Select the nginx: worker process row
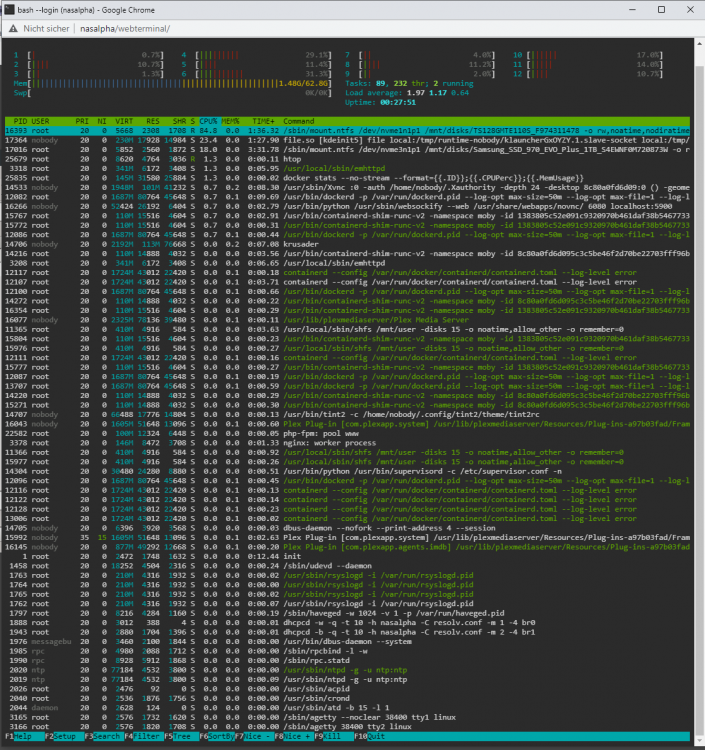This screenshot has height=750, width=705. [x=347, y=443]
